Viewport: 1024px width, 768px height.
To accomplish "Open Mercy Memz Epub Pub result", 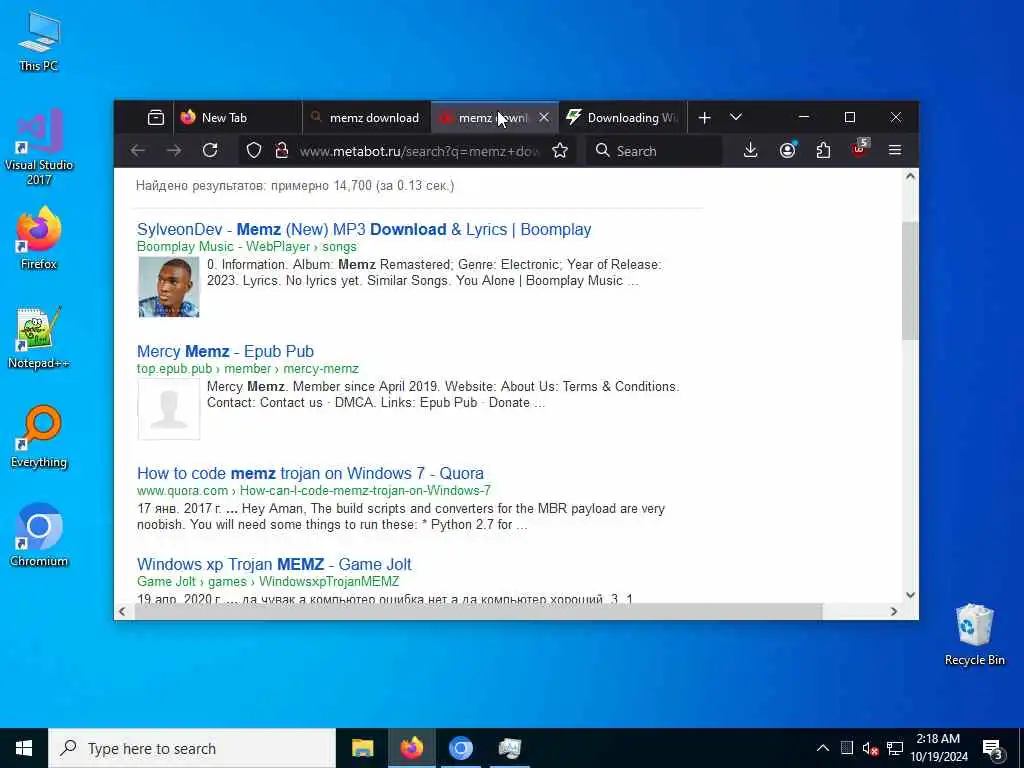I will (225, 351).
